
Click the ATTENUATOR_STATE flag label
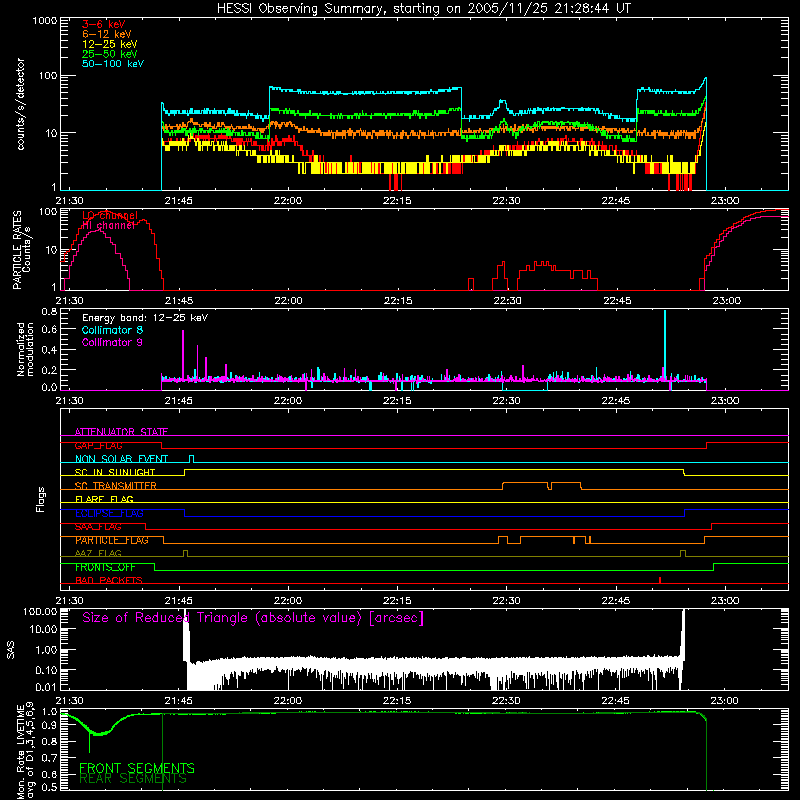tap(121, 432)
